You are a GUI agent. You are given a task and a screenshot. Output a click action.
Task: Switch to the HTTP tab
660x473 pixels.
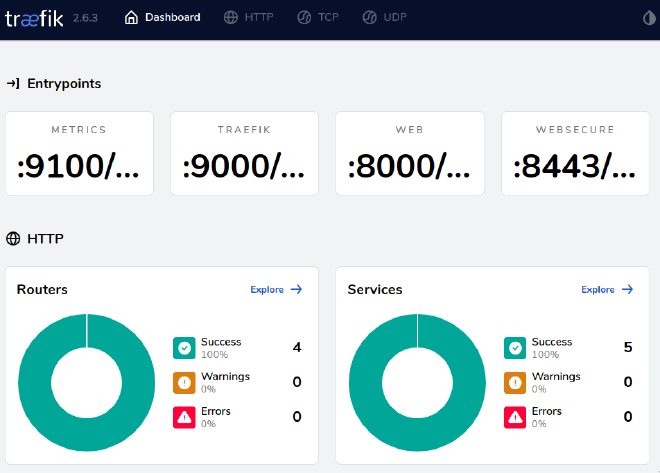click(248, 17)
